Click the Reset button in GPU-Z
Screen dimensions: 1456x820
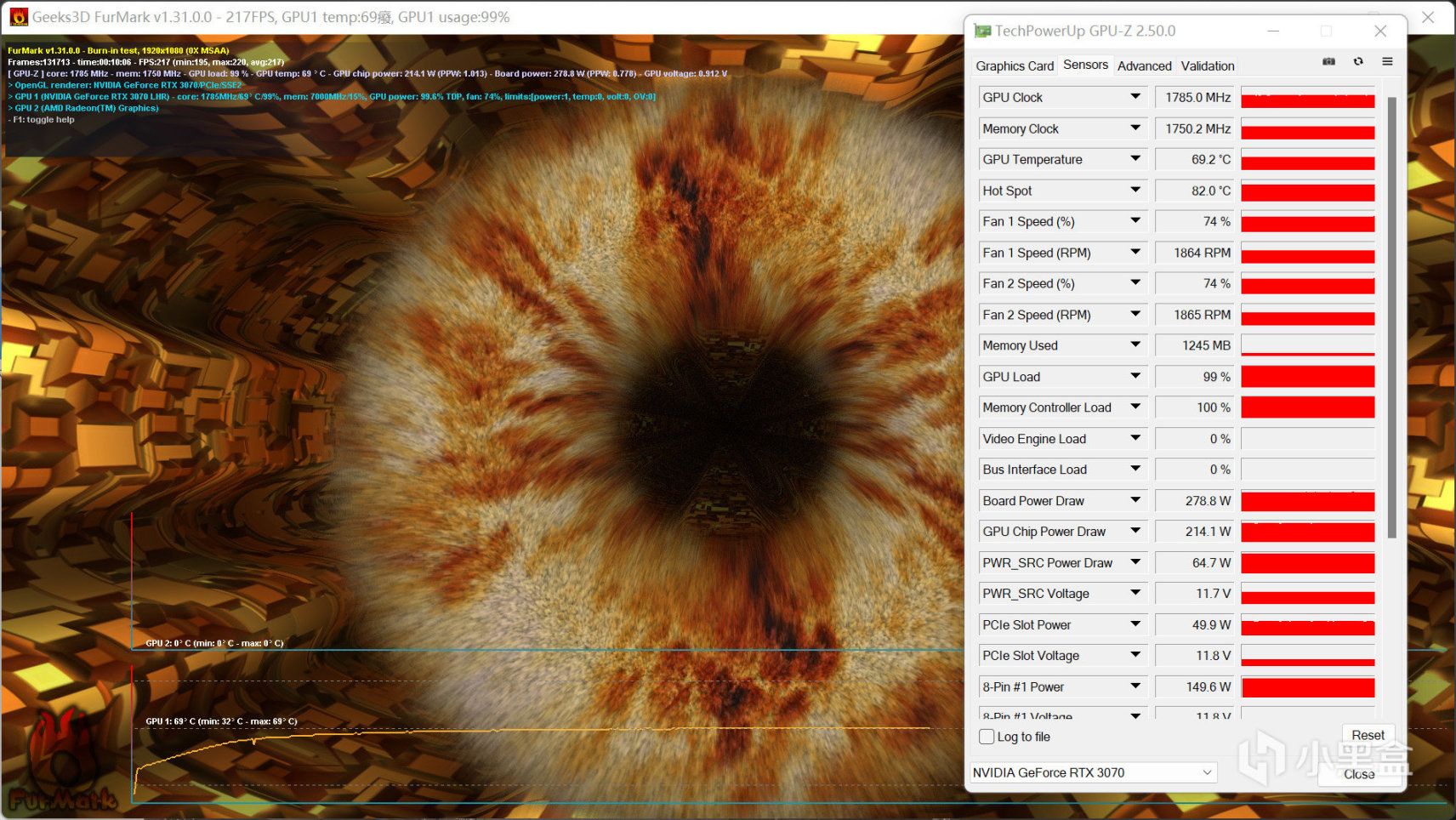tap(1368, 735)
